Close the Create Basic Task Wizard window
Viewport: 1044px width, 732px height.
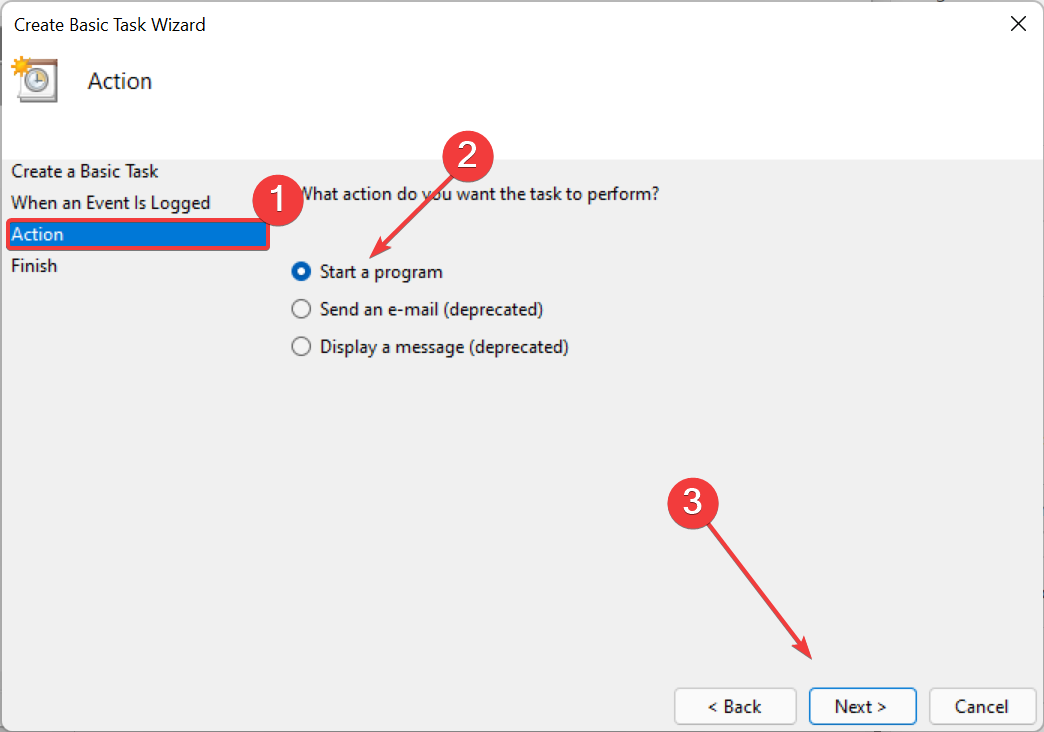pos(1018,24)
